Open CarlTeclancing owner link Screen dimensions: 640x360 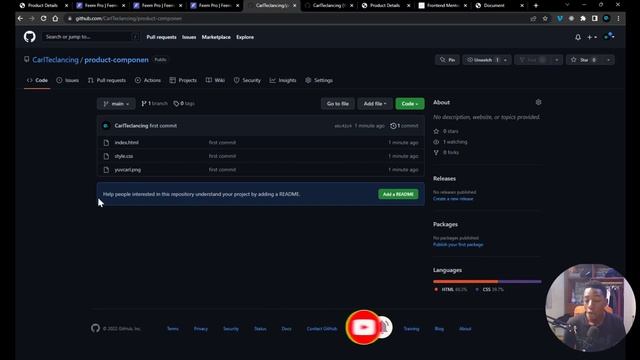[56, 60]
